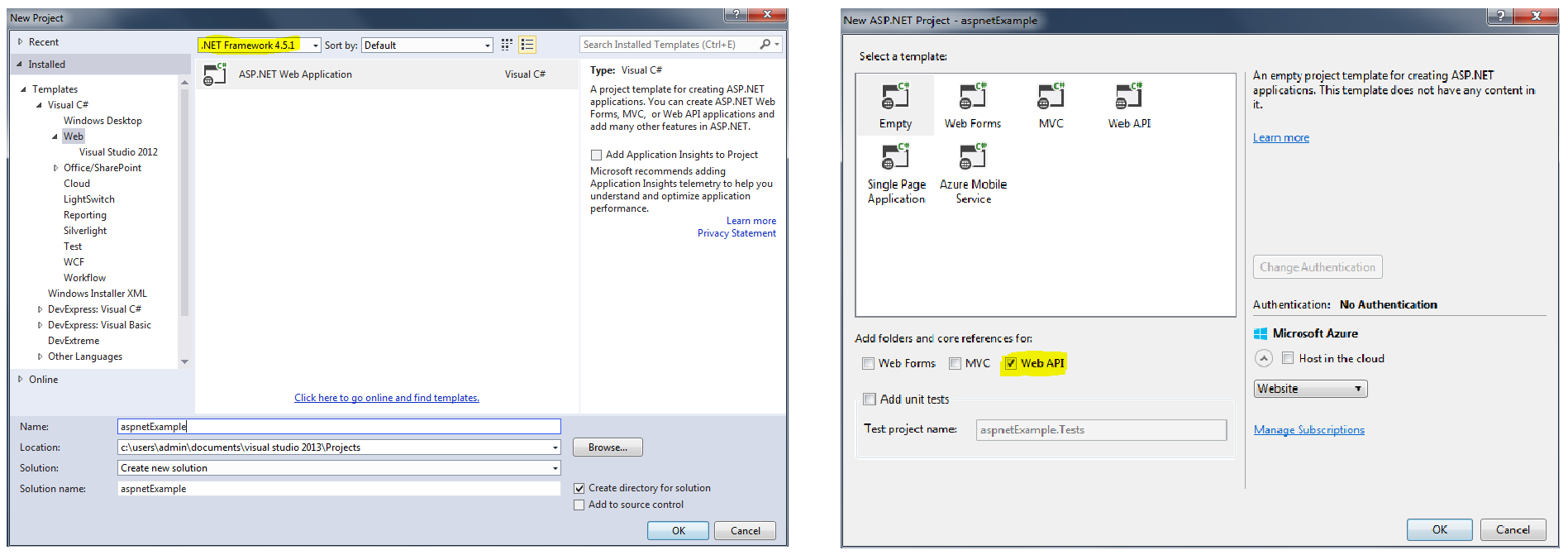Select Visual Studio 2012 under Web
This screenshot has width=1568, height=555.
point(118,152)
